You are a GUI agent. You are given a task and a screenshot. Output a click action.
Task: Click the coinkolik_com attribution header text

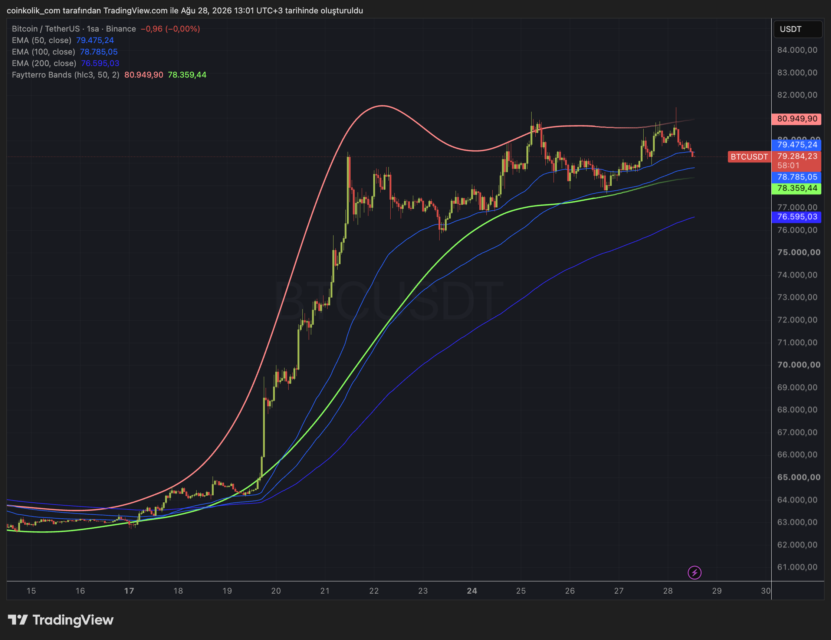click(185, 11)
